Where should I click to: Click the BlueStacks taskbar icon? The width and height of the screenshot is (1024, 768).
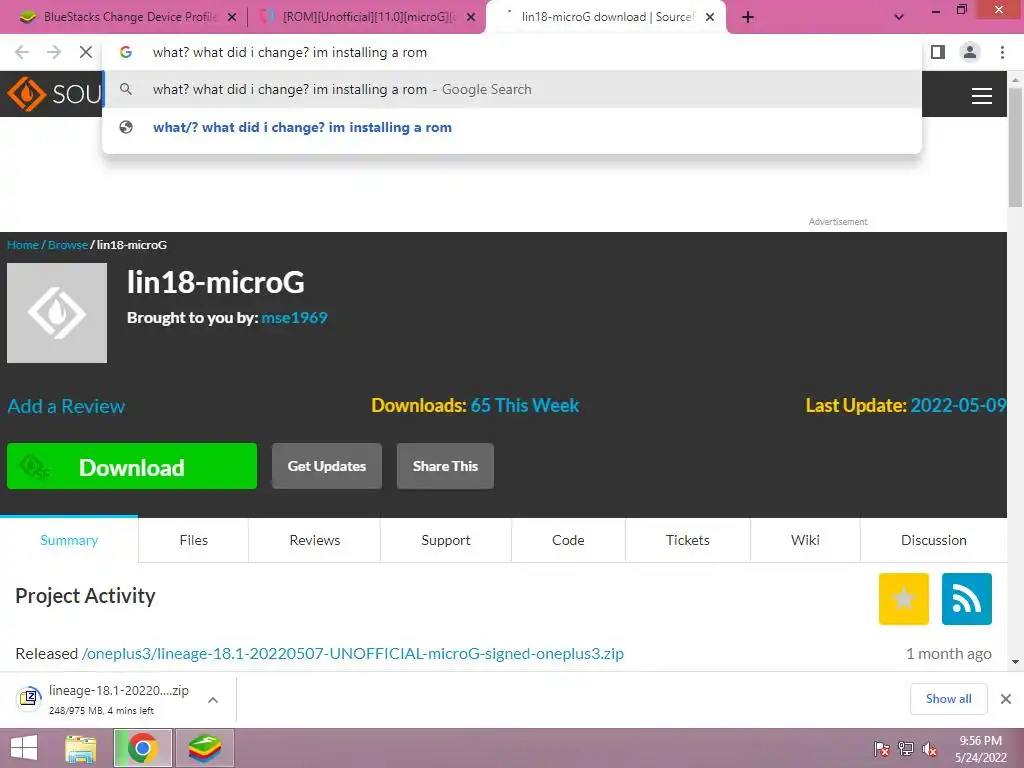click(x=204, y=748)
